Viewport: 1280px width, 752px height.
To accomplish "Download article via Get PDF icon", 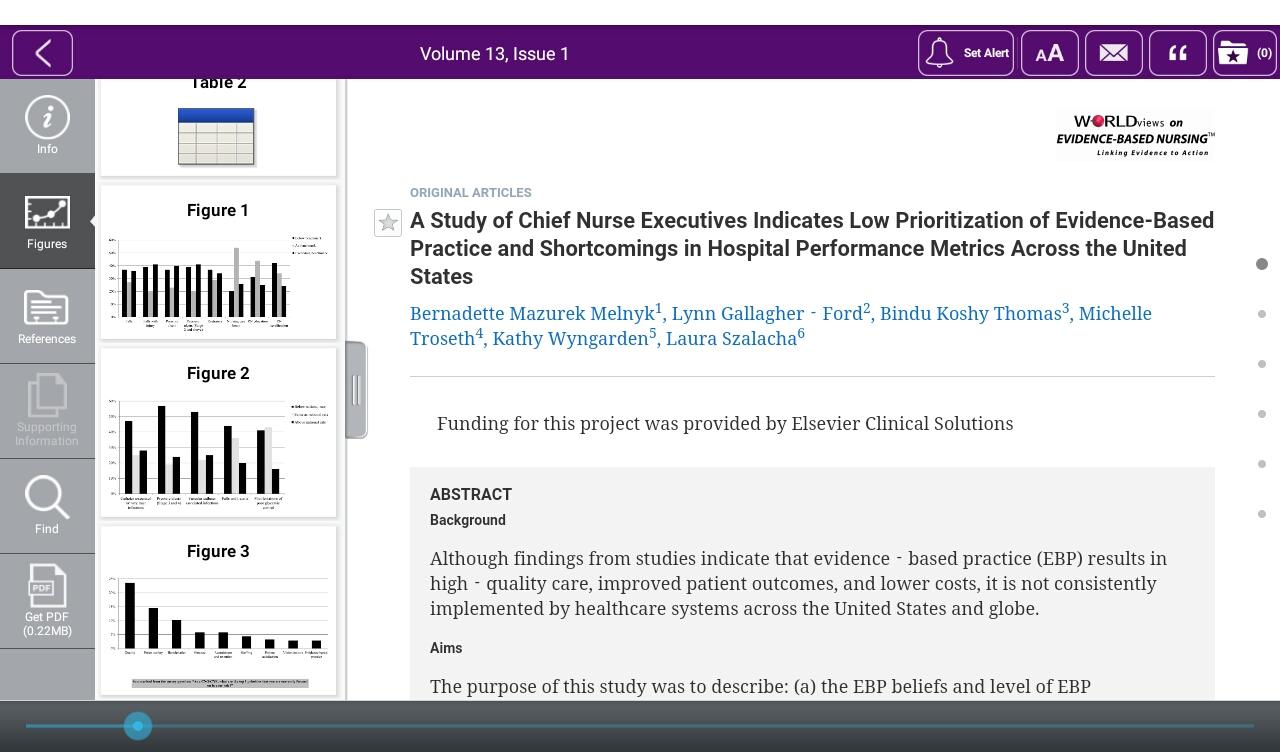I will 47,600.
